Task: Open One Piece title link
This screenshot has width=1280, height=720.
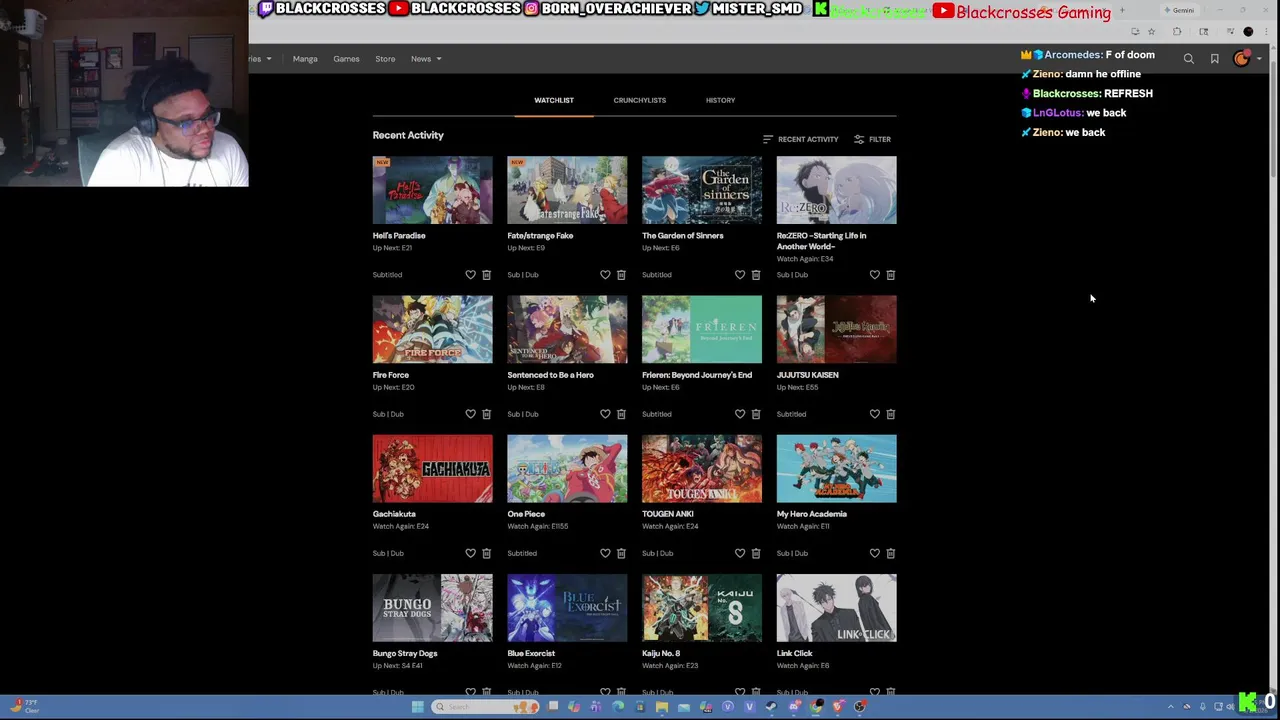Action: (x=526, y=514)
